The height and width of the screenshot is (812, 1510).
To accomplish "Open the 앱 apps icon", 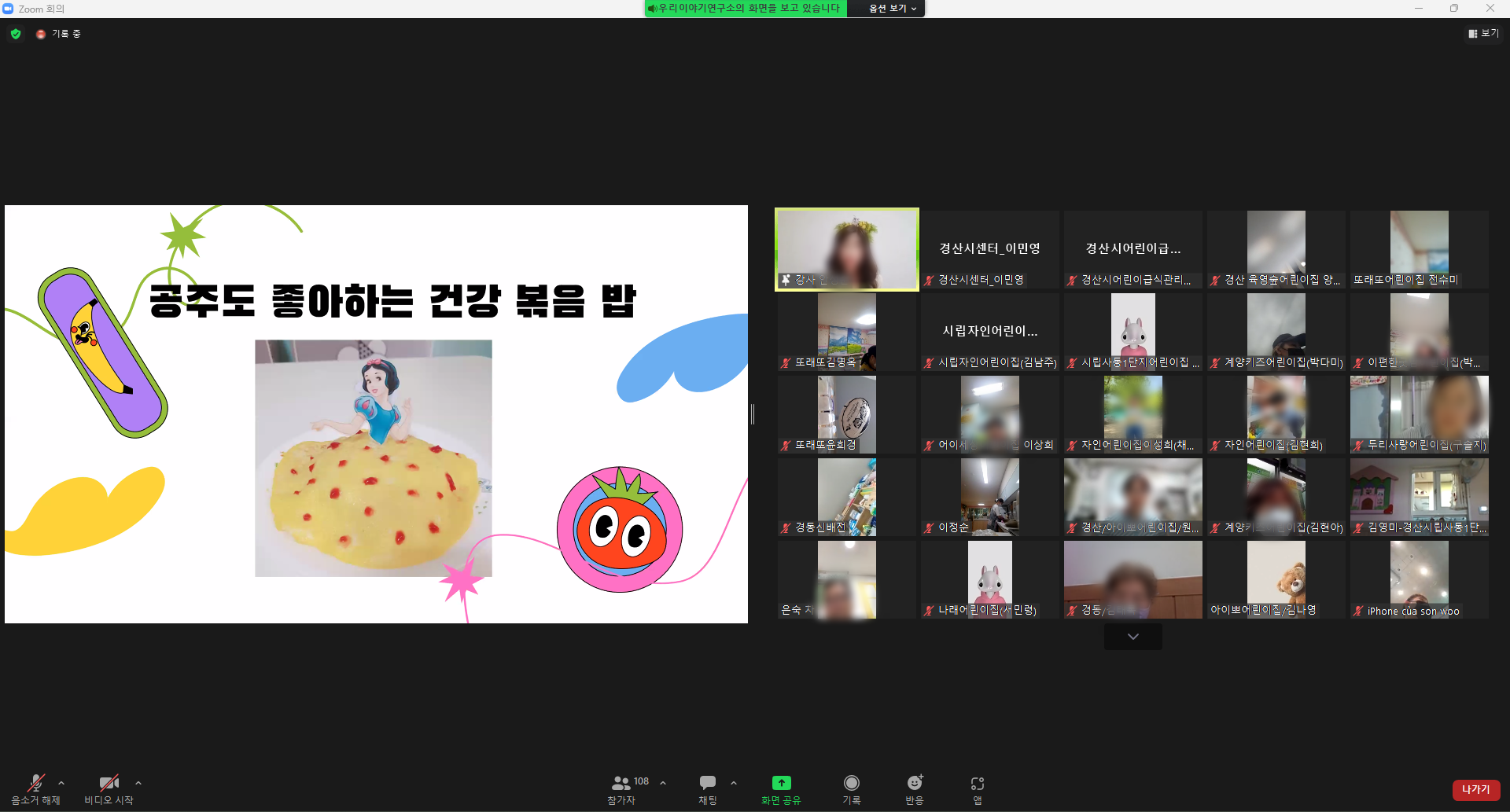I will point(978,784).
